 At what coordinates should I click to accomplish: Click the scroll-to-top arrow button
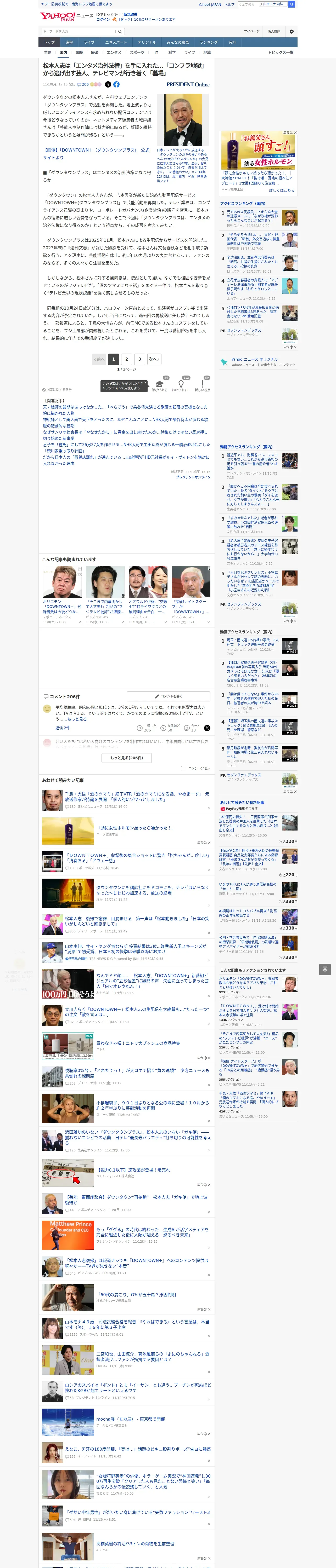(325, 969)
